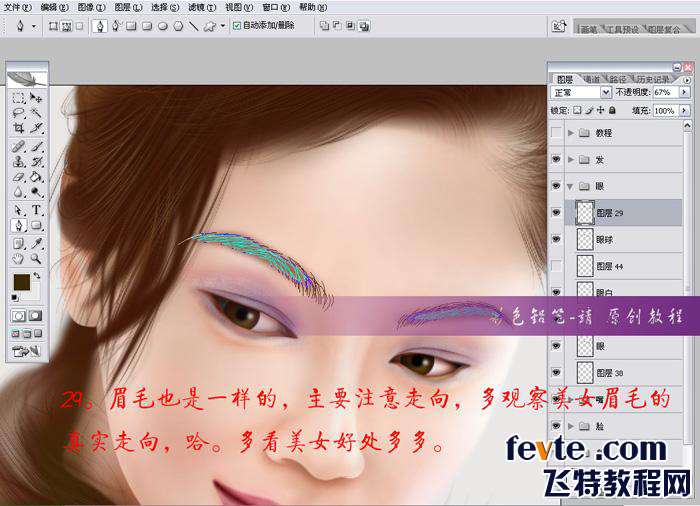Open the 窗口 menu

point(275,7)
